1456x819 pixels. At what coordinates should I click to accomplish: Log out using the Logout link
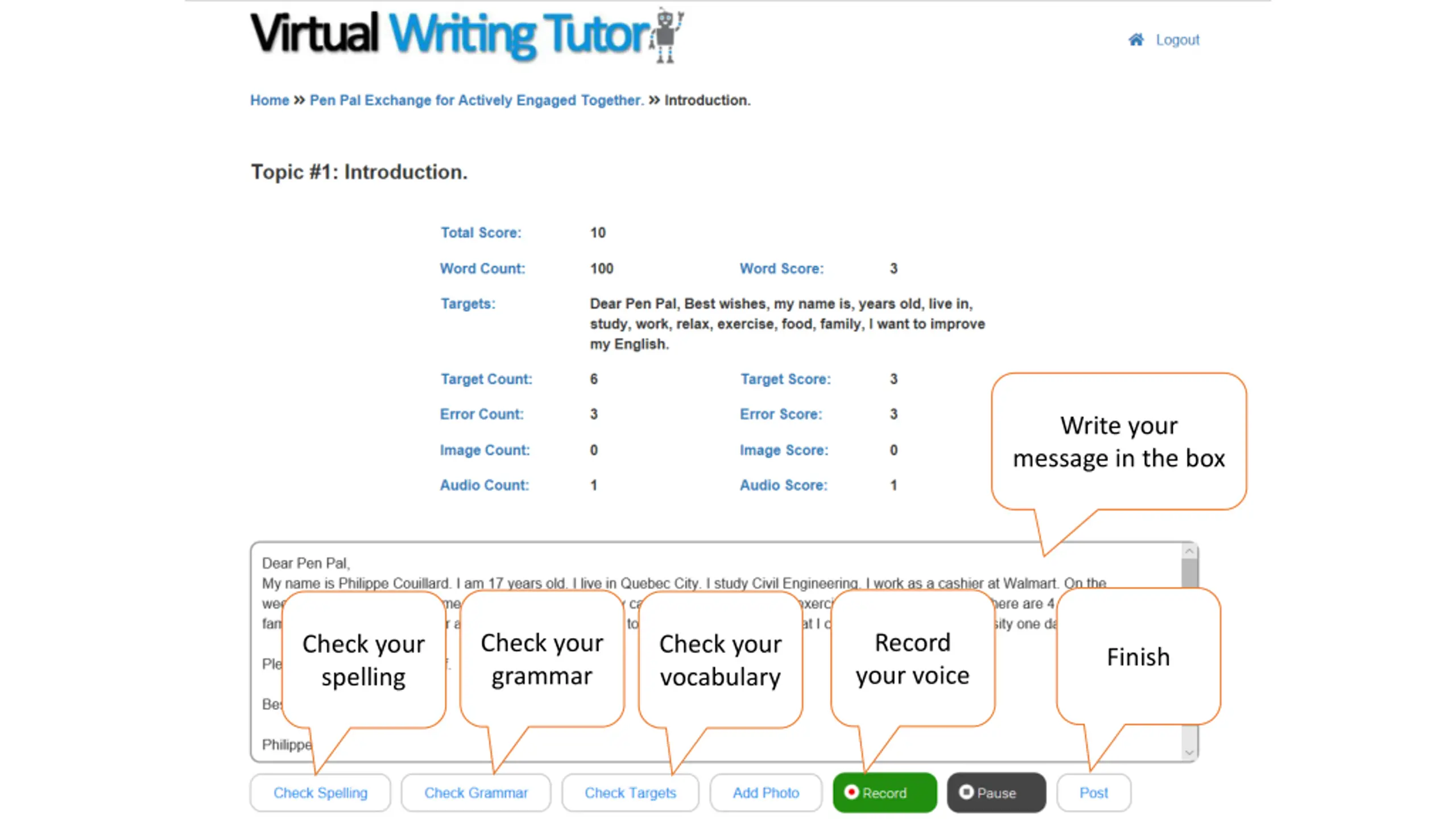pos(1177,40)
